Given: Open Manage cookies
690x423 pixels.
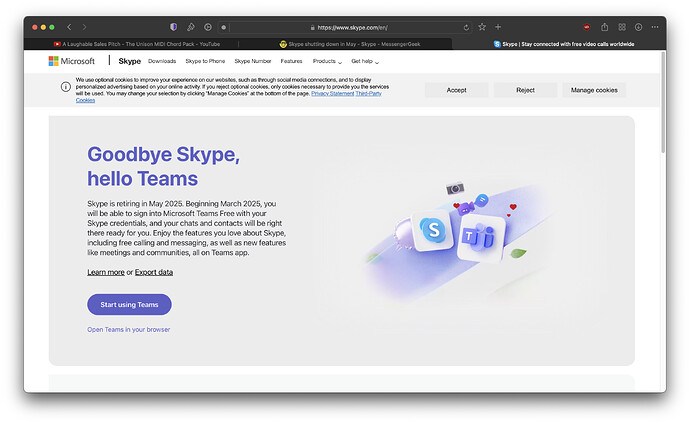Looking at the screenshot, I should pos(594,90).
